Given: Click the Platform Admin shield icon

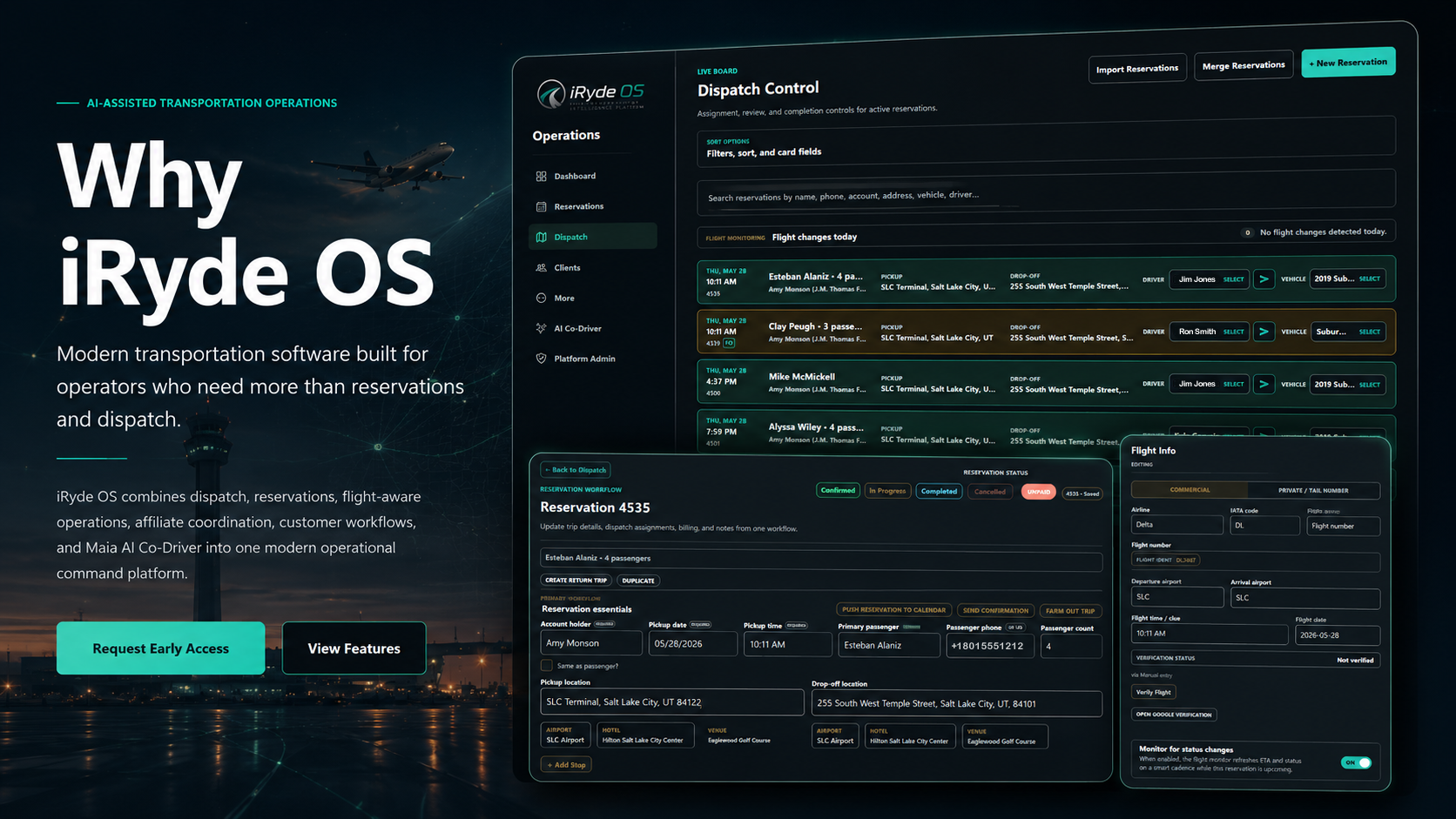Looking at the screenshot, I should tap(542, 359).
